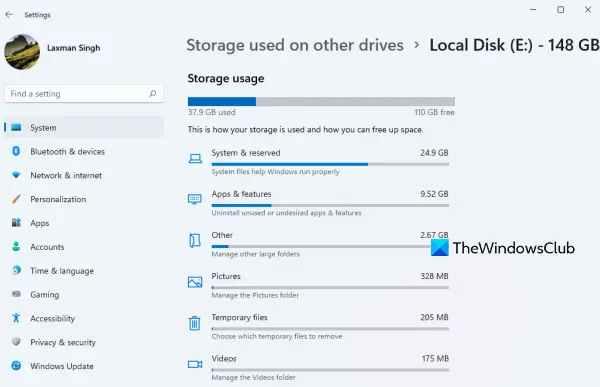Click the Apps & features usage bar

[x=330, y=206]
